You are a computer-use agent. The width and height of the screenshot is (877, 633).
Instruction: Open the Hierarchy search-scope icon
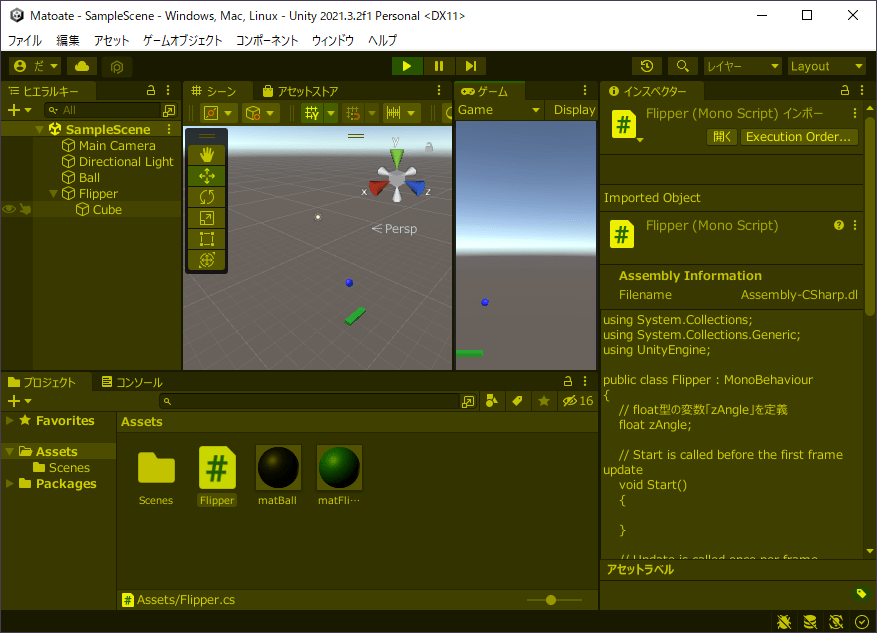point(169,111)
